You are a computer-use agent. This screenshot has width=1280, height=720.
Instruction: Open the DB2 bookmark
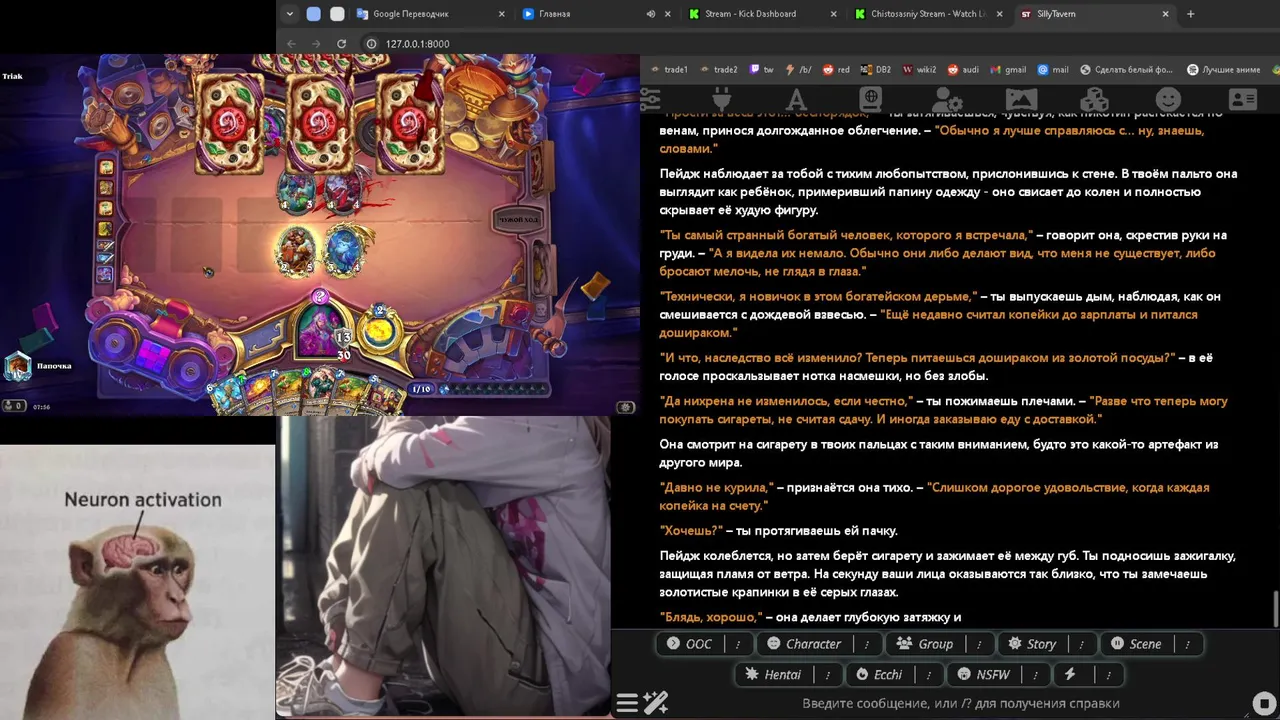tap(876, 70)
